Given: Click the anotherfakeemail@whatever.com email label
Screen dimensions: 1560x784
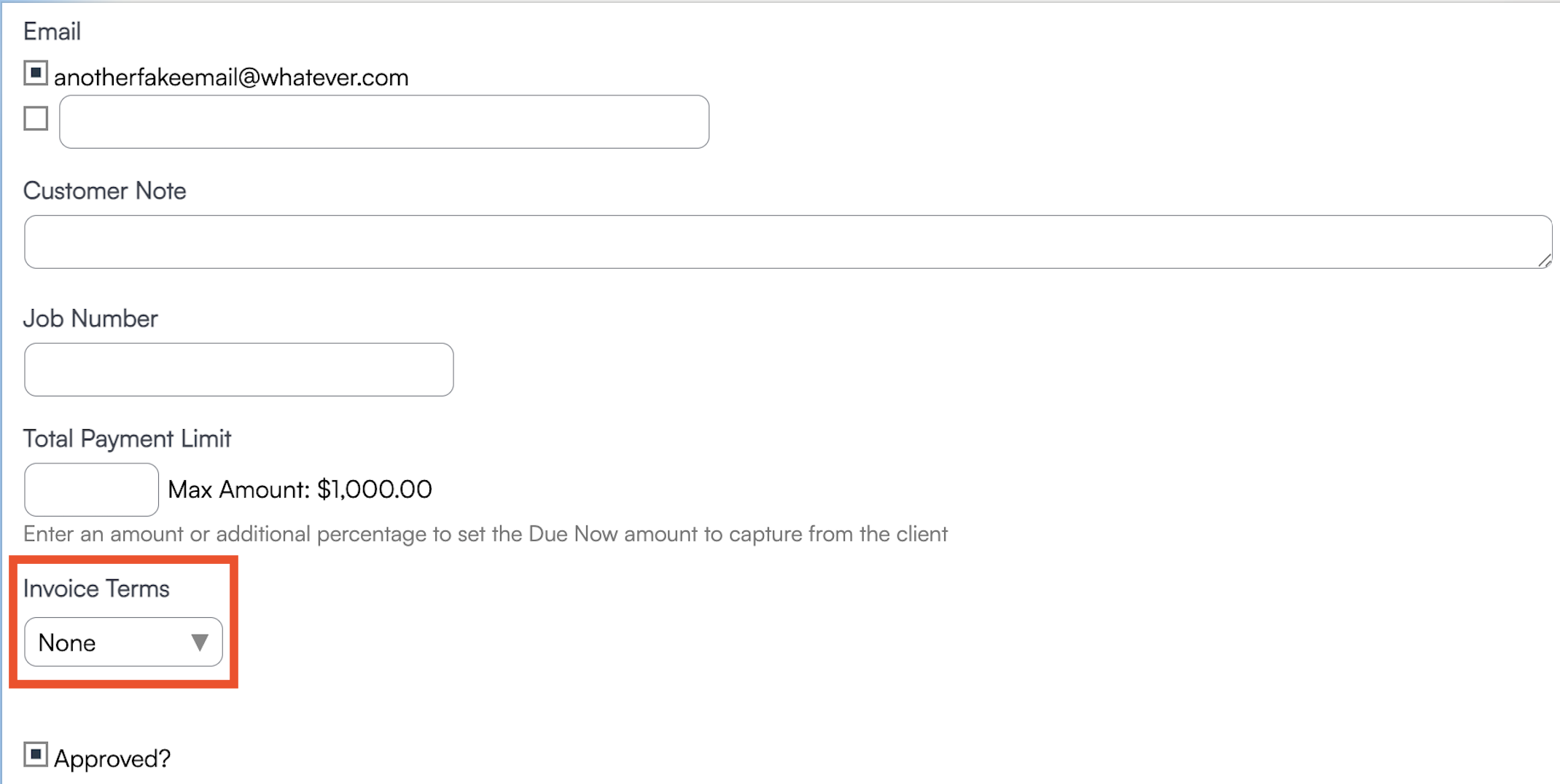Looking at the screenshot, I should [231, 77].
